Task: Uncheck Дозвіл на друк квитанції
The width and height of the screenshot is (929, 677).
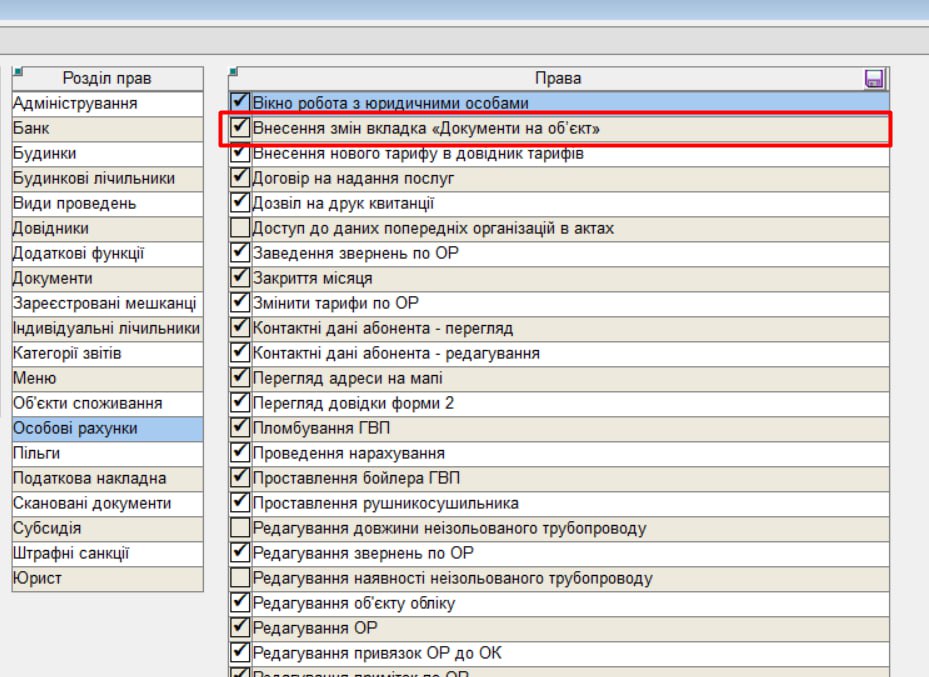Action: [240, 203]
